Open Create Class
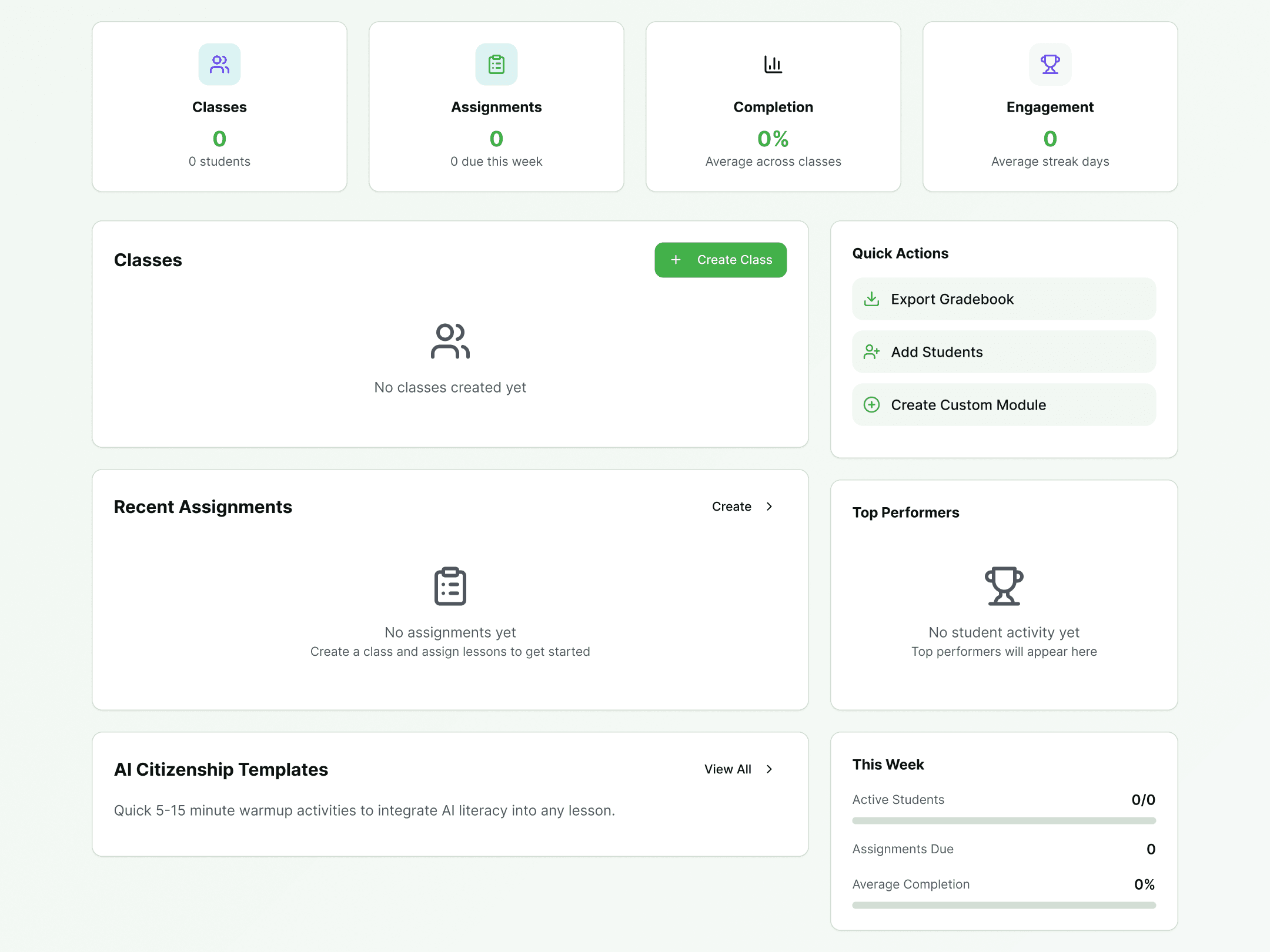 tap(720, 260)
